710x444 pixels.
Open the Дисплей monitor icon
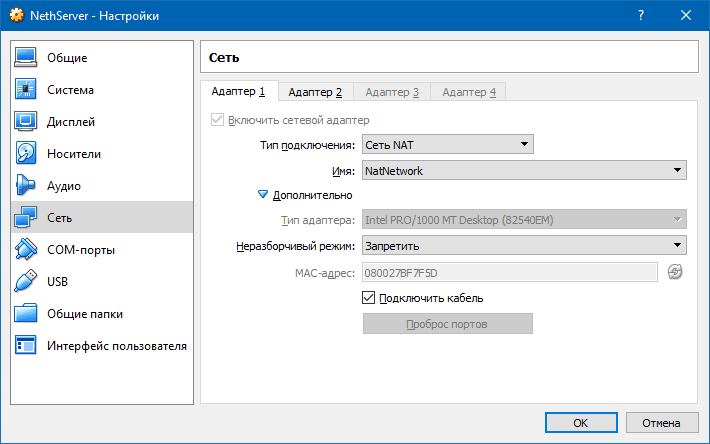point(26,122)
